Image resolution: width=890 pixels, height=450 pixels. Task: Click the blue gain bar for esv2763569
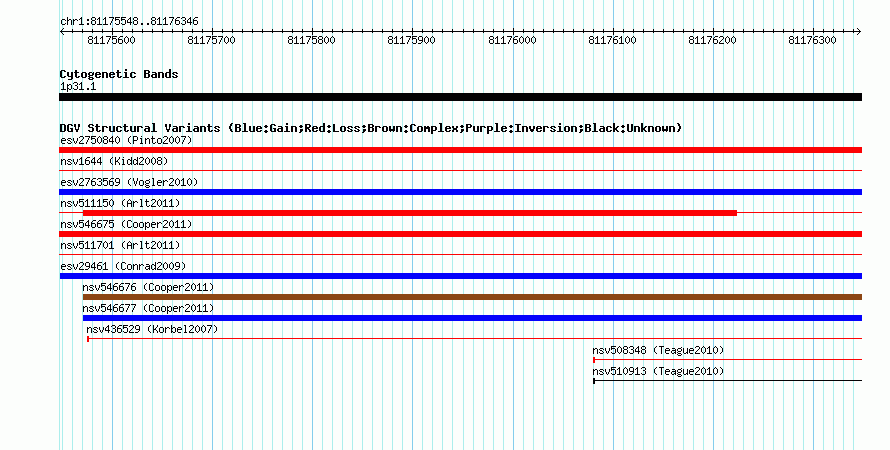coord(460,192)
